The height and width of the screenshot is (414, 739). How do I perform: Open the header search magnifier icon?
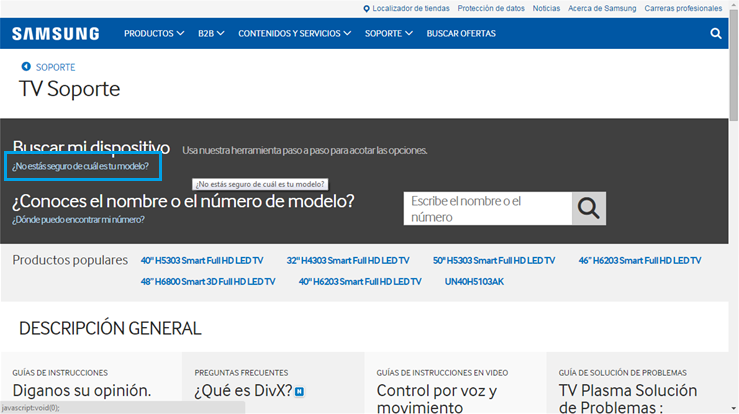point(715,33)
